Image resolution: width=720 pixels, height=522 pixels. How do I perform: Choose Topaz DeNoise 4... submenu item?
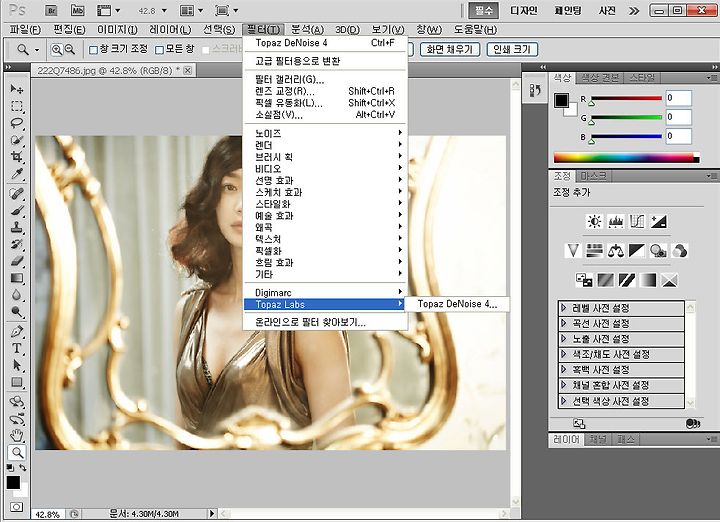(457, 304)
